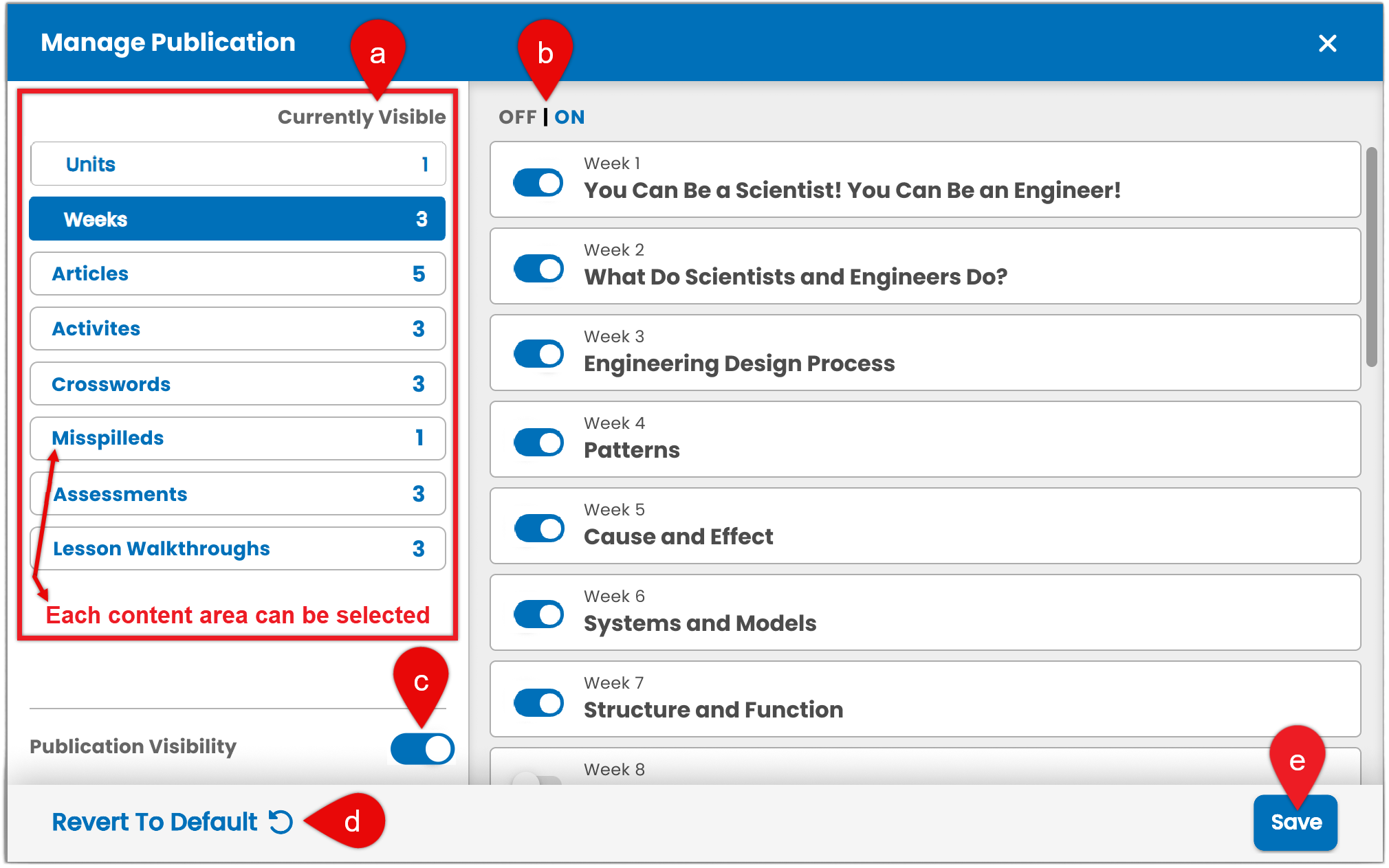Click the Systems and Models title
The height and width of the screenshot is (868, 1389).
pos(700,623)
